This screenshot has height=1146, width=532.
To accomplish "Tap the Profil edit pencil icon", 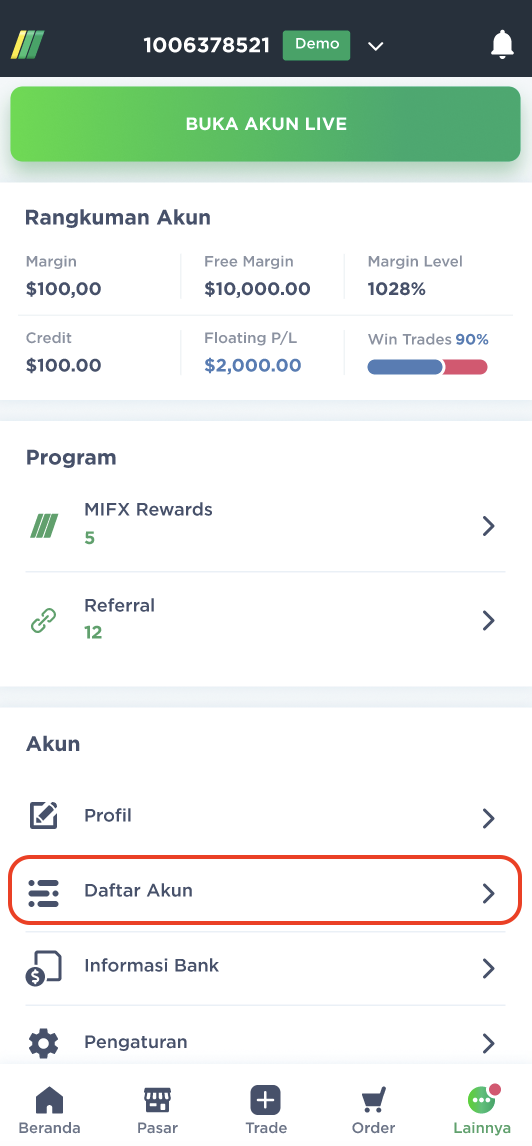I will pyautogui.click(x=44, y=816).
